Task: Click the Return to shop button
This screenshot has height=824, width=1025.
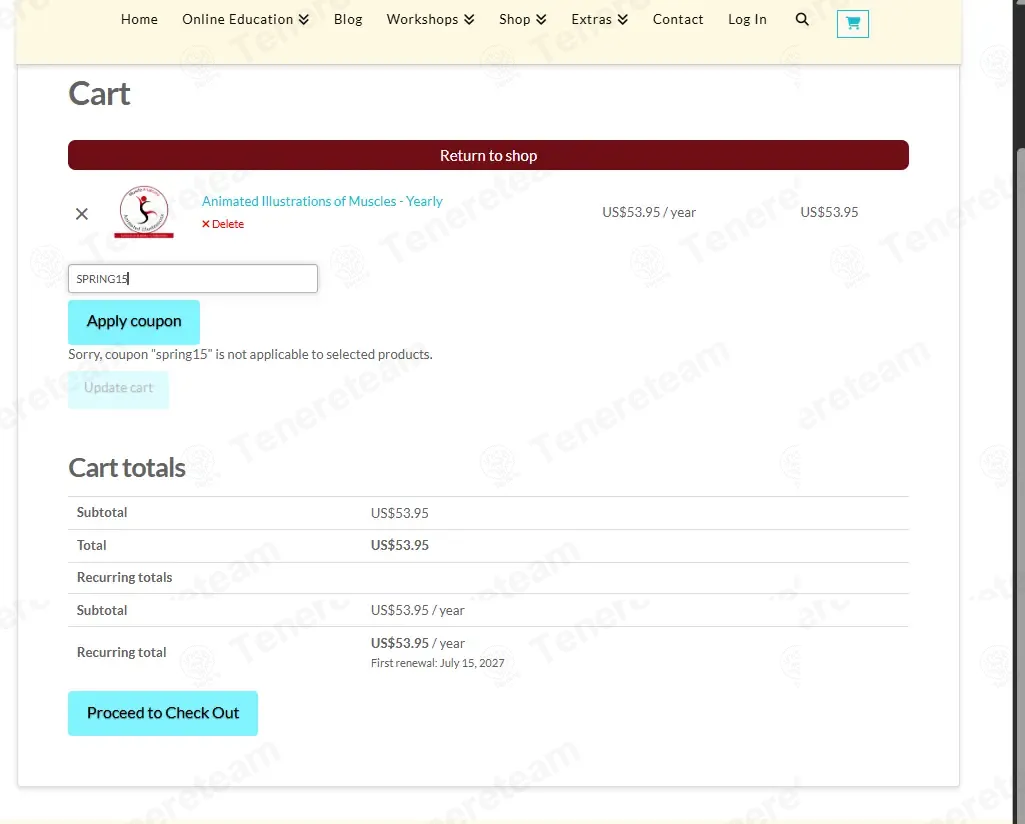Action: click(488, 155)
